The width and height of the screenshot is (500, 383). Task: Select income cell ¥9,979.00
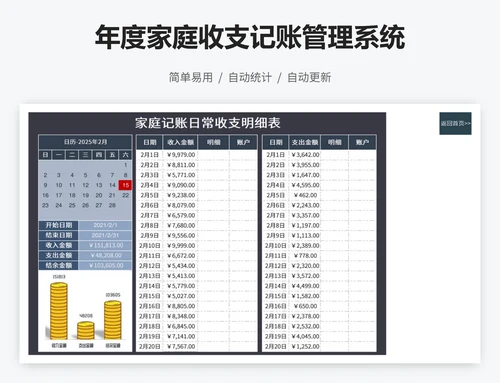(x=180, y=155)
